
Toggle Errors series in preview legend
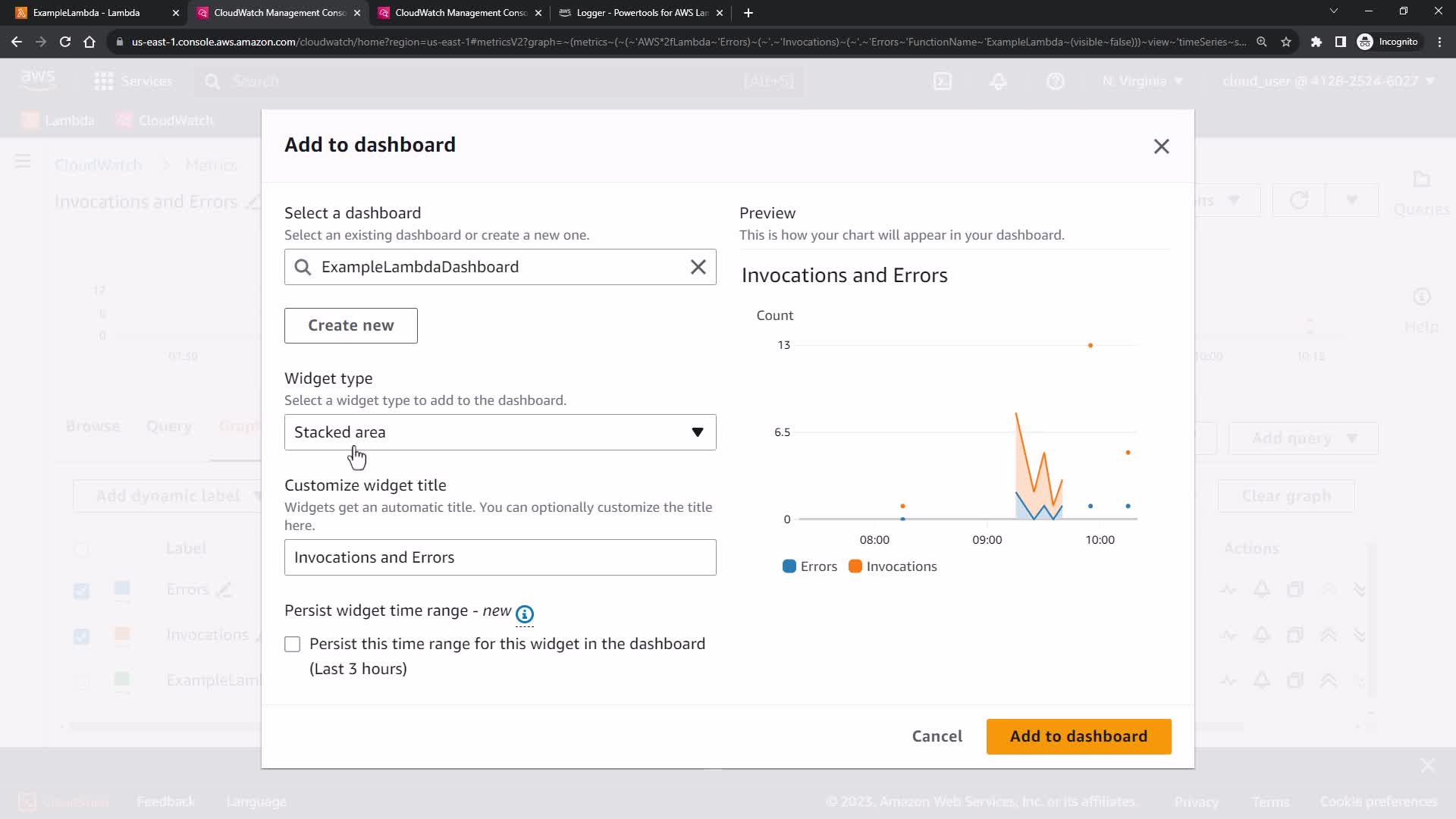(x=810, y=566)
